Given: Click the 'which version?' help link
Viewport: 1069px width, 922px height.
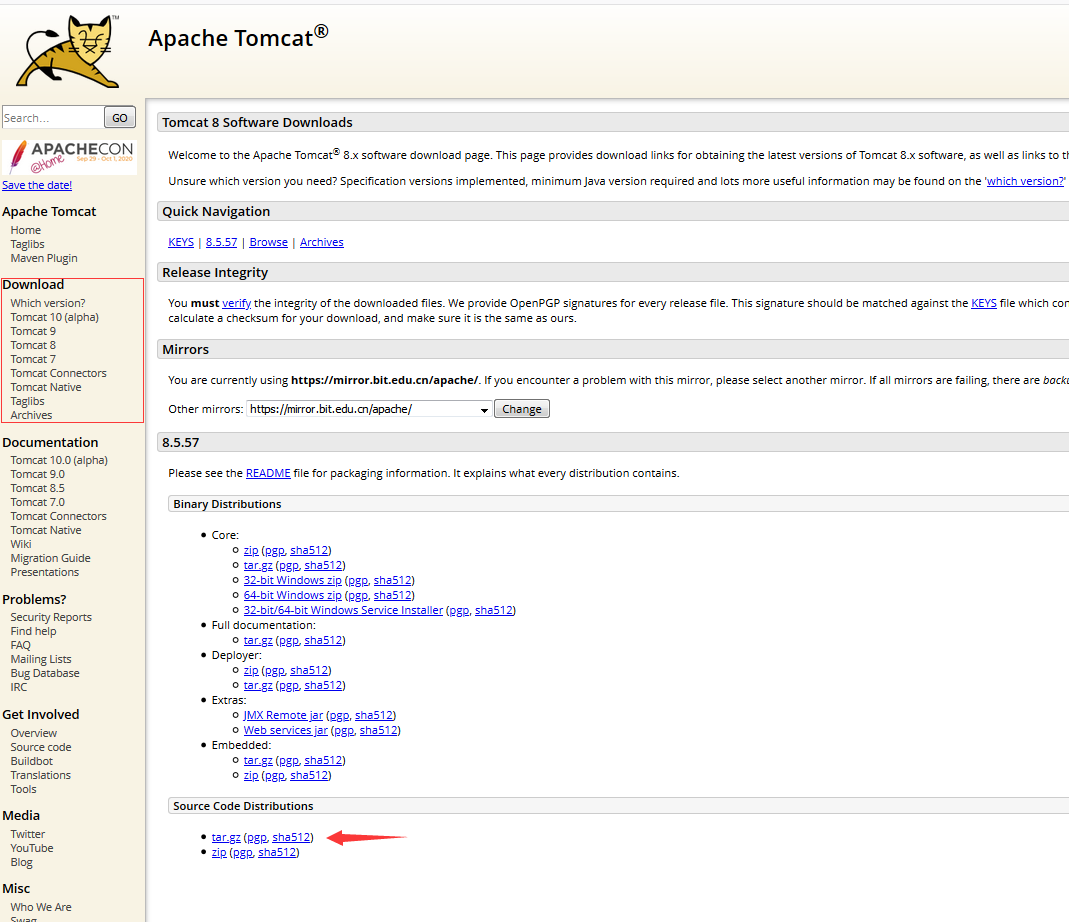Looking at the screenshot, I should coord(1025,181).
